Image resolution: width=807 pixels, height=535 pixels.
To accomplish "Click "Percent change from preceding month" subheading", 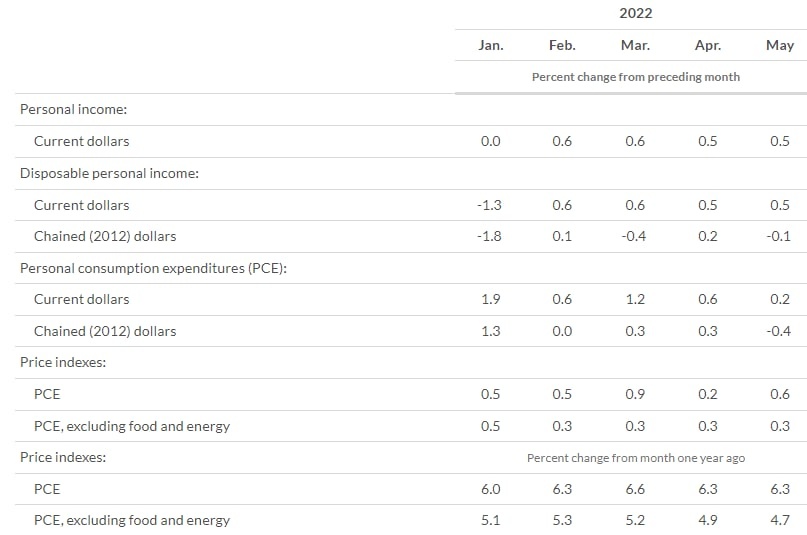I will 635,77.
